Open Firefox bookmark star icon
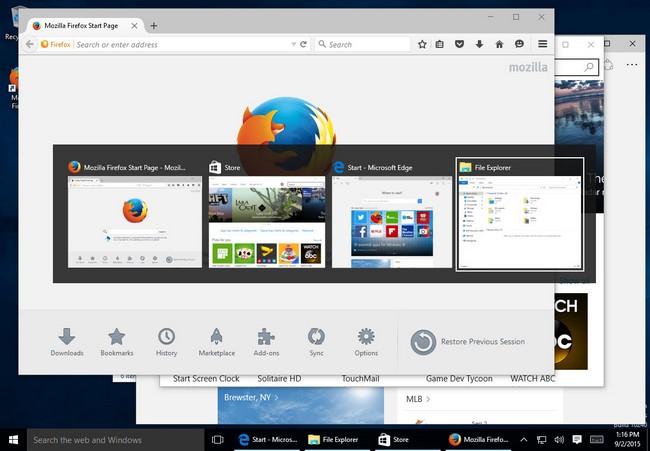This screenshot has width=650, height=451. coord(422,44)
